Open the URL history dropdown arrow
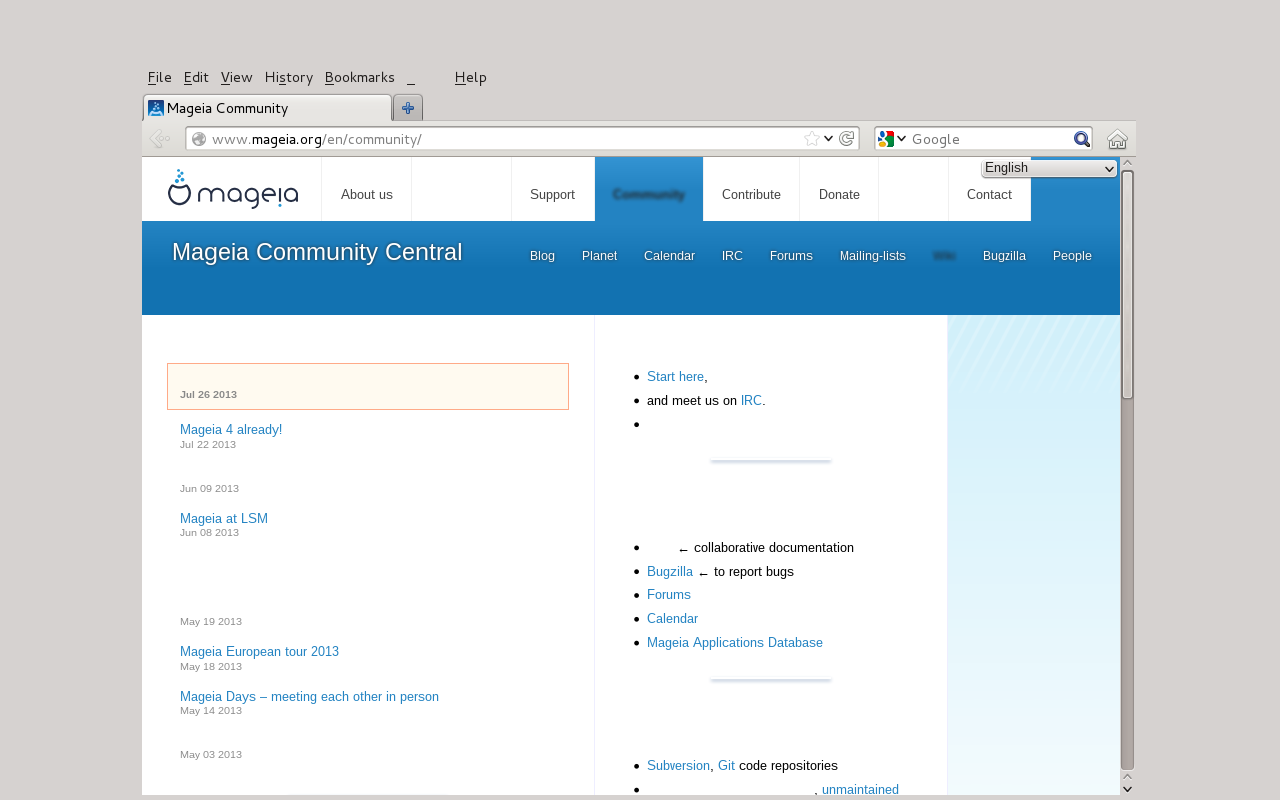The width and height of the screenshot is (1280, 800). point(828,139)
